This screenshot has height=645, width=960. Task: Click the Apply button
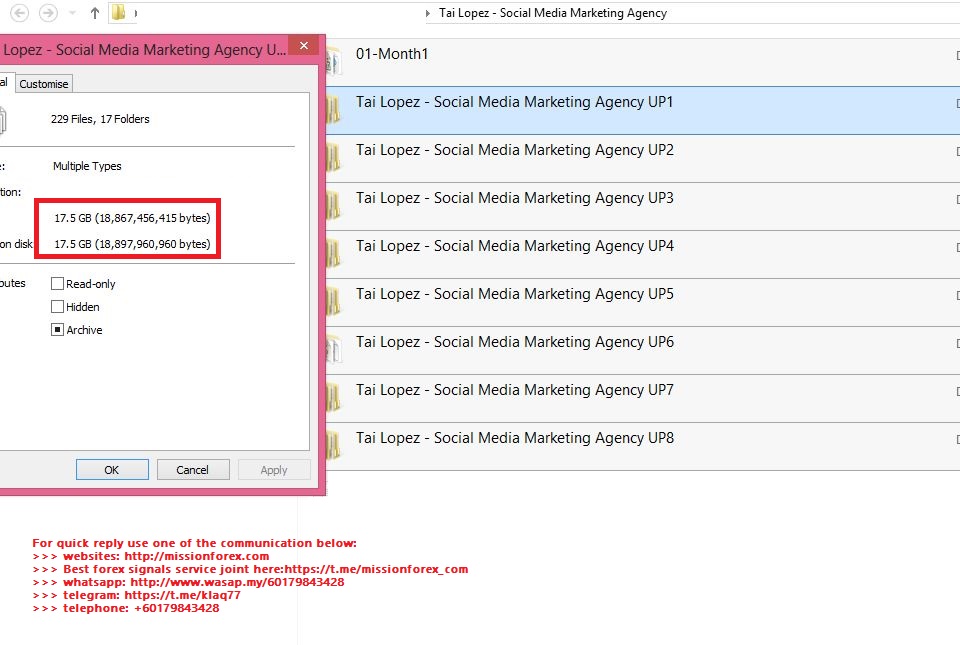[x=274, y=470]
